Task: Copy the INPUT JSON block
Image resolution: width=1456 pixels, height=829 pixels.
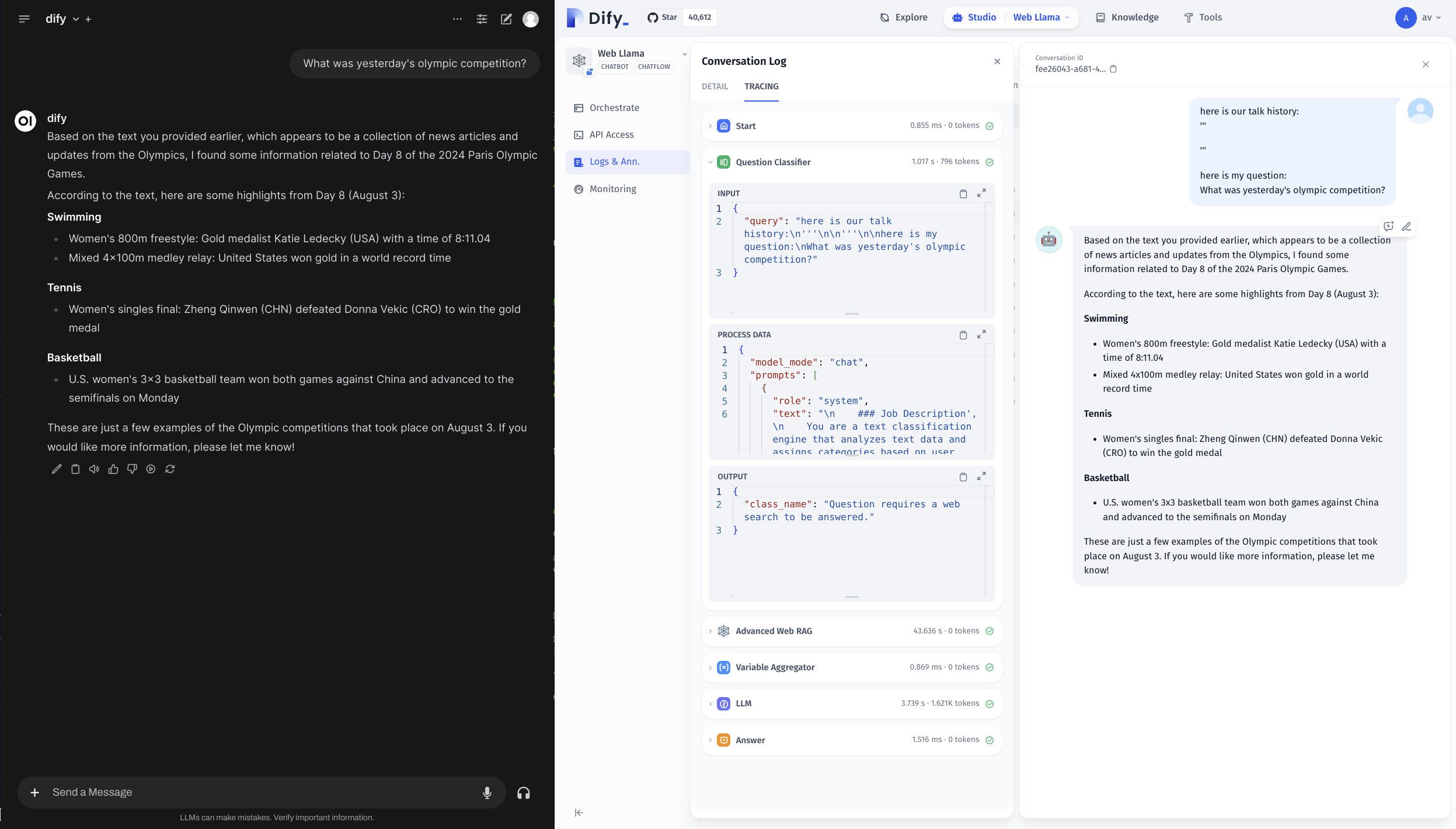Action: coord(963,194)
